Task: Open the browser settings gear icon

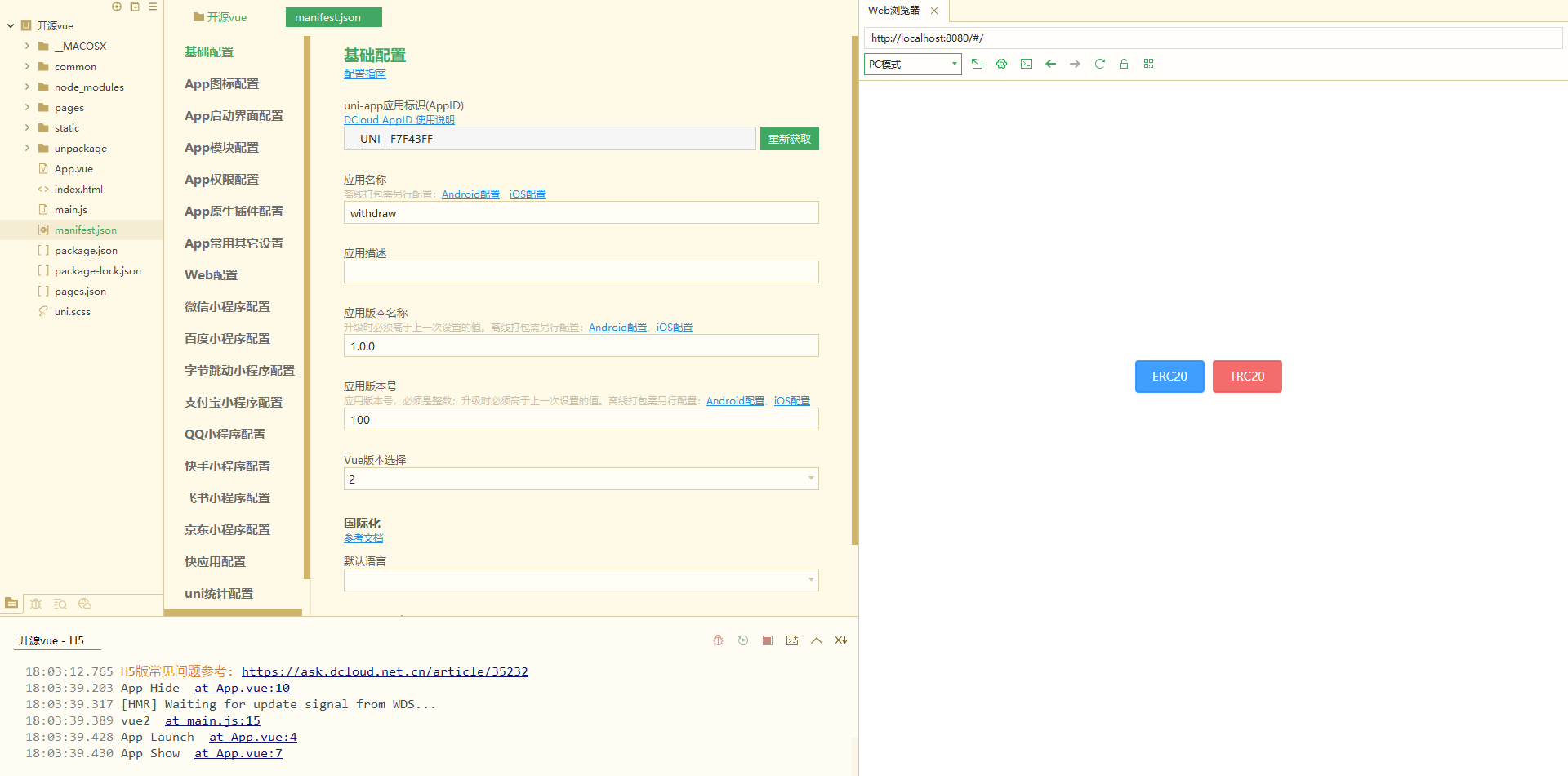Action: tap(1001, 64)
